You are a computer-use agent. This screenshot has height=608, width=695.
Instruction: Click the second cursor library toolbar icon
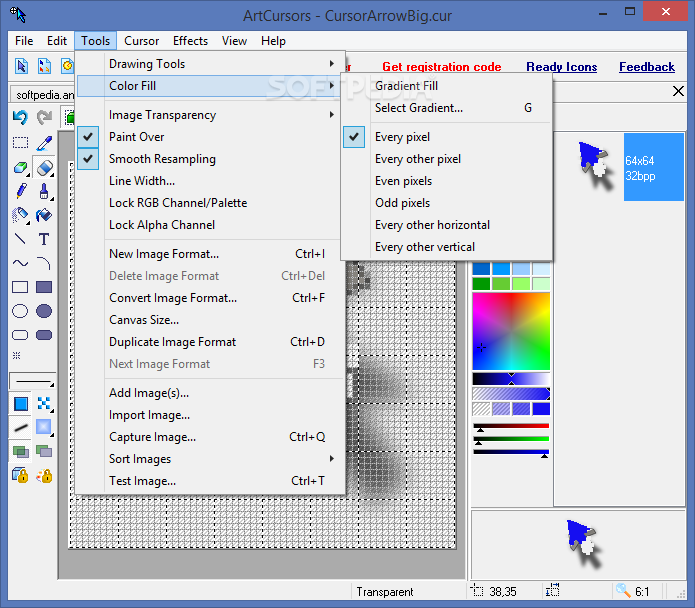tap(44, 66)
